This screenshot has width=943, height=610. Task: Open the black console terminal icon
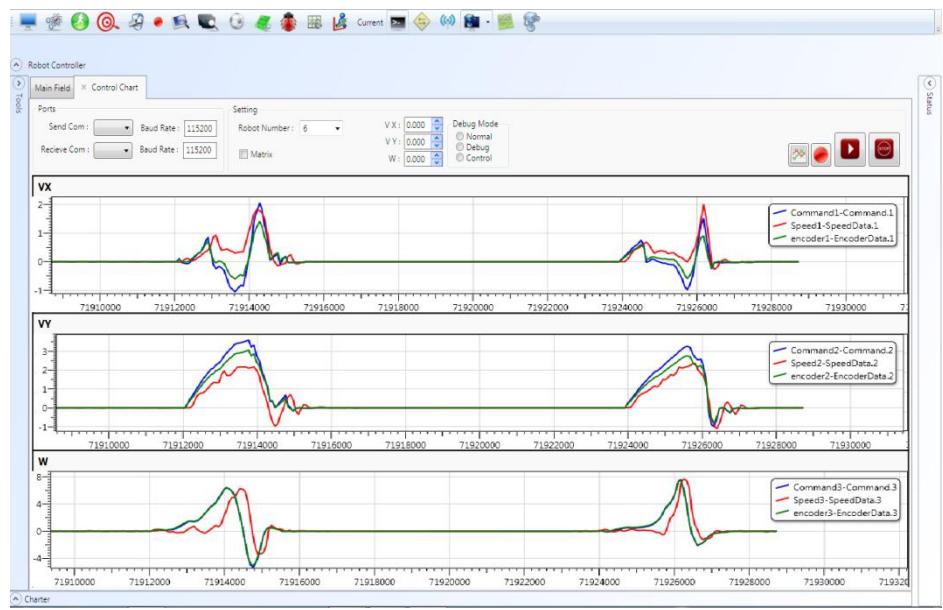tap(398, 22)
